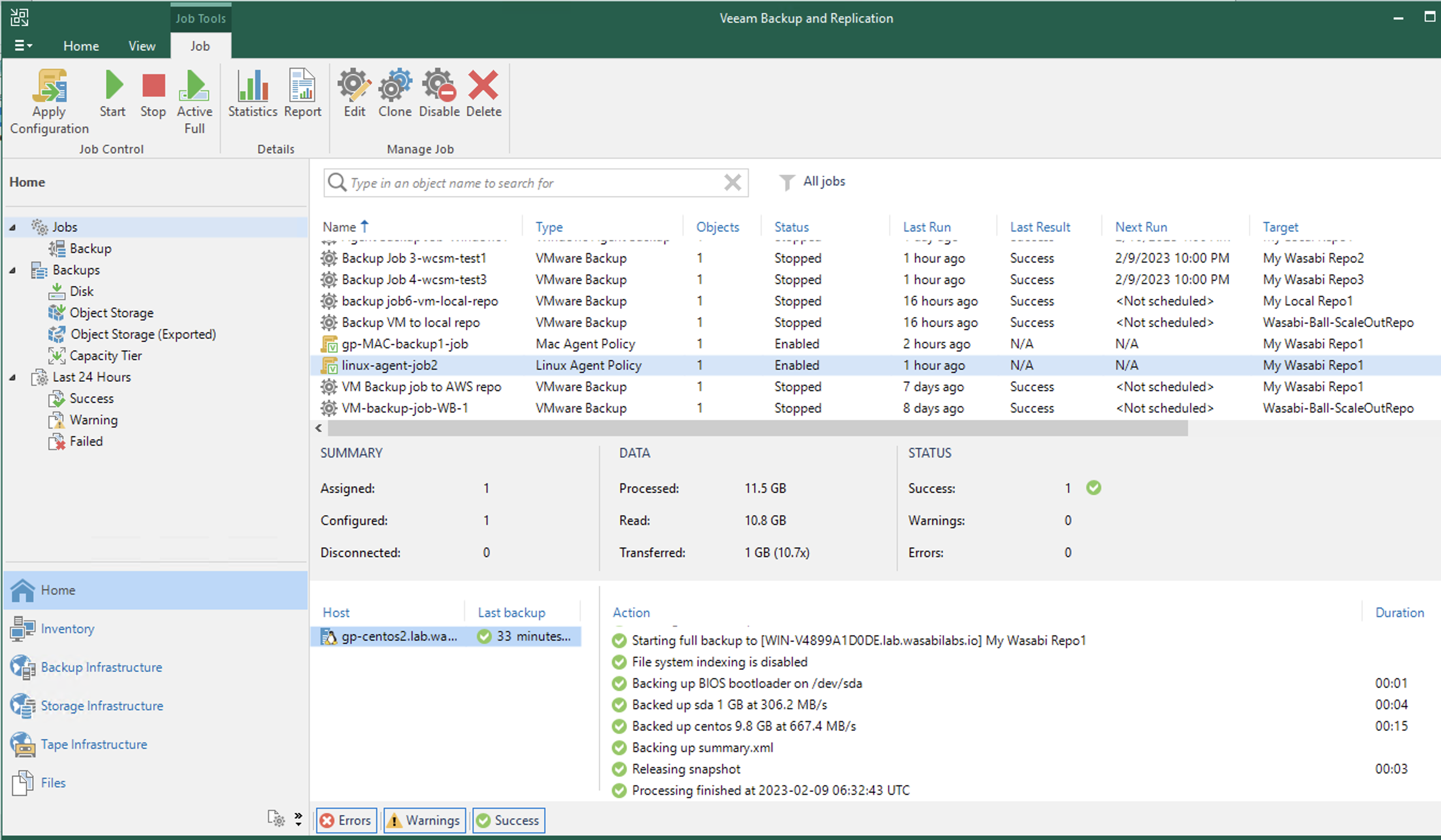Toggle the Errors filter
The image size is (1441, 840).
pyautogui.click(x=347, y=821)
